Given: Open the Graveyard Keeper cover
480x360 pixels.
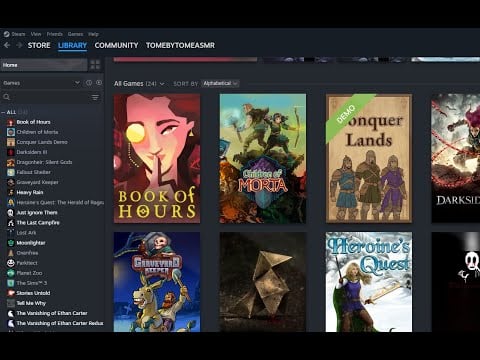Looking at the screenshot, I should 157,282.
